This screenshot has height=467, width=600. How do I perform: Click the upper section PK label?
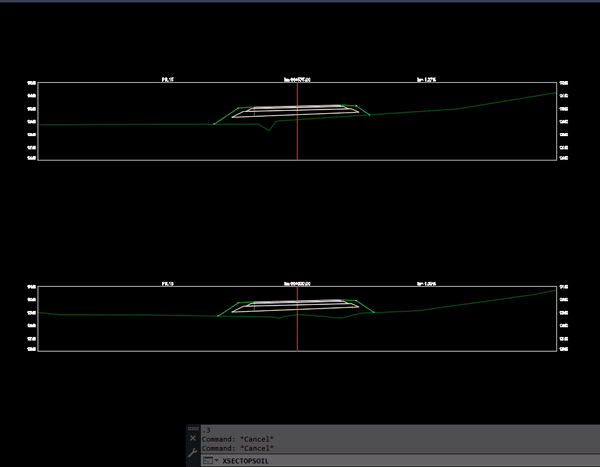pyautogui.click(x=168, y=78)
